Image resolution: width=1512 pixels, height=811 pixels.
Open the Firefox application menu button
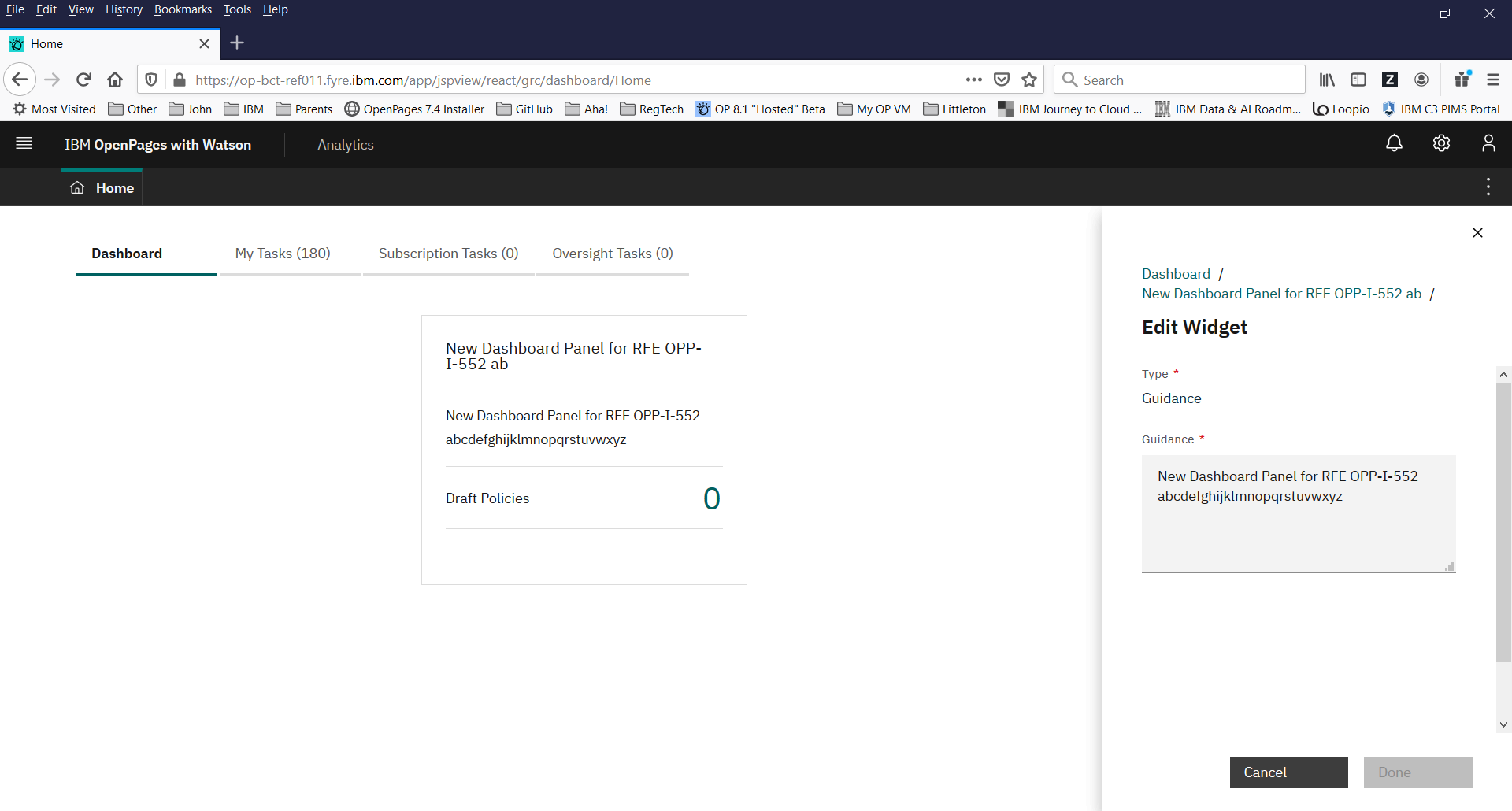(1492, 80)
